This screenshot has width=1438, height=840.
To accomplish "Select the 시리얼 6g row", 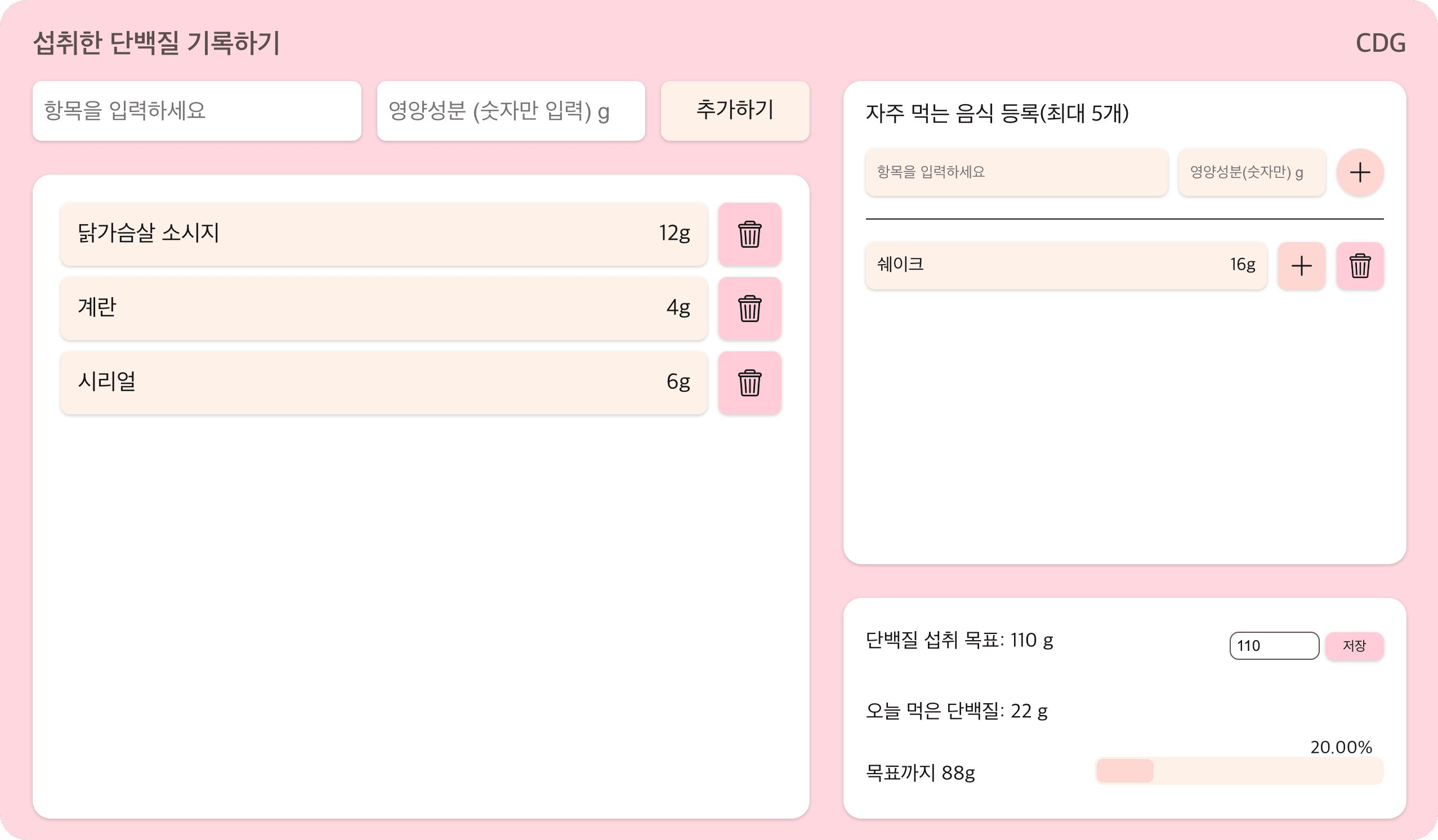I will click(384, 383).
